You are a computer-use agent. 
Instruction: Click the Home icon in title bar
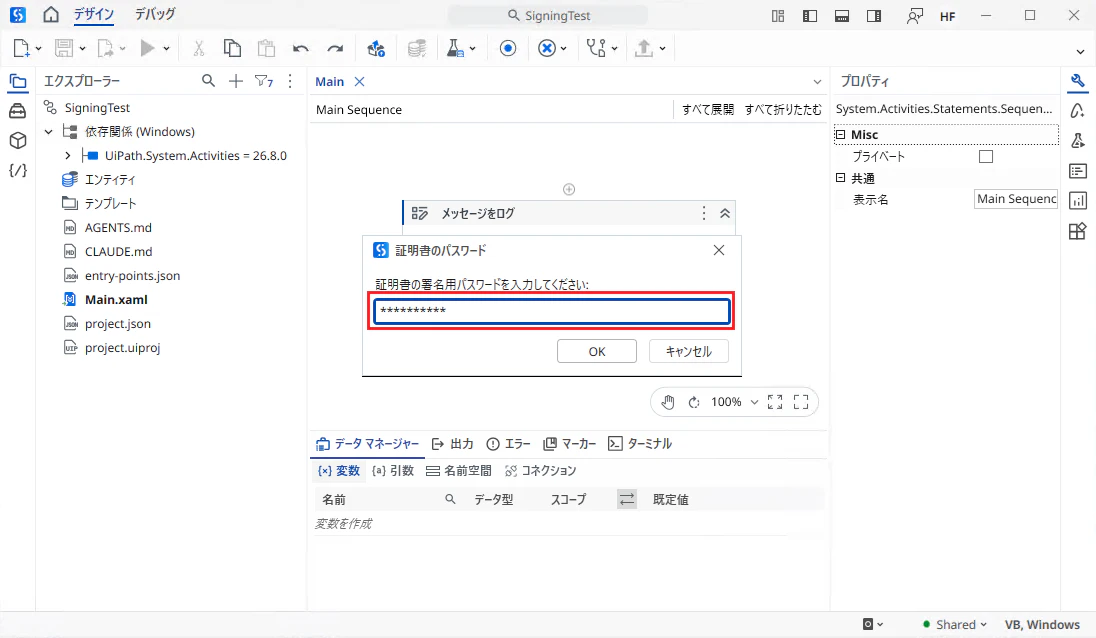tap(51, 15)
